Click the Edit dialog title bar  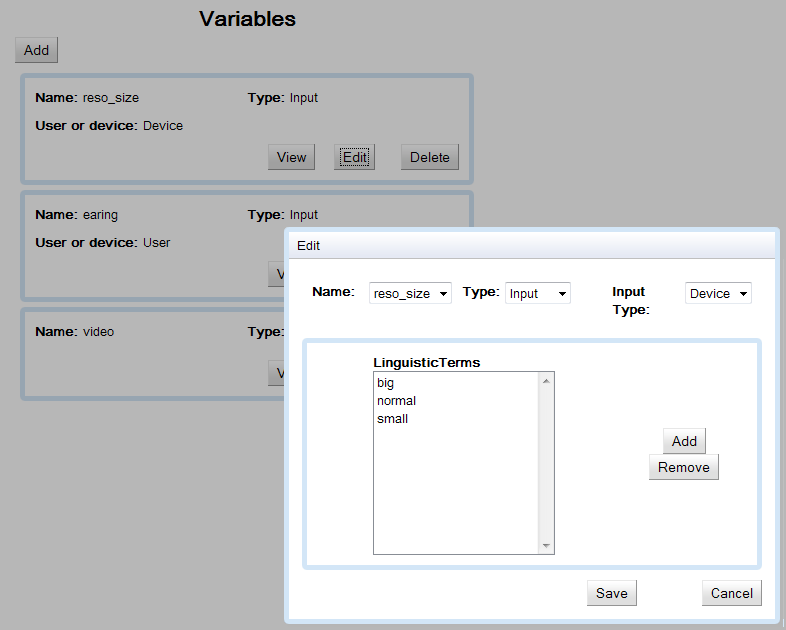[530, 245]
